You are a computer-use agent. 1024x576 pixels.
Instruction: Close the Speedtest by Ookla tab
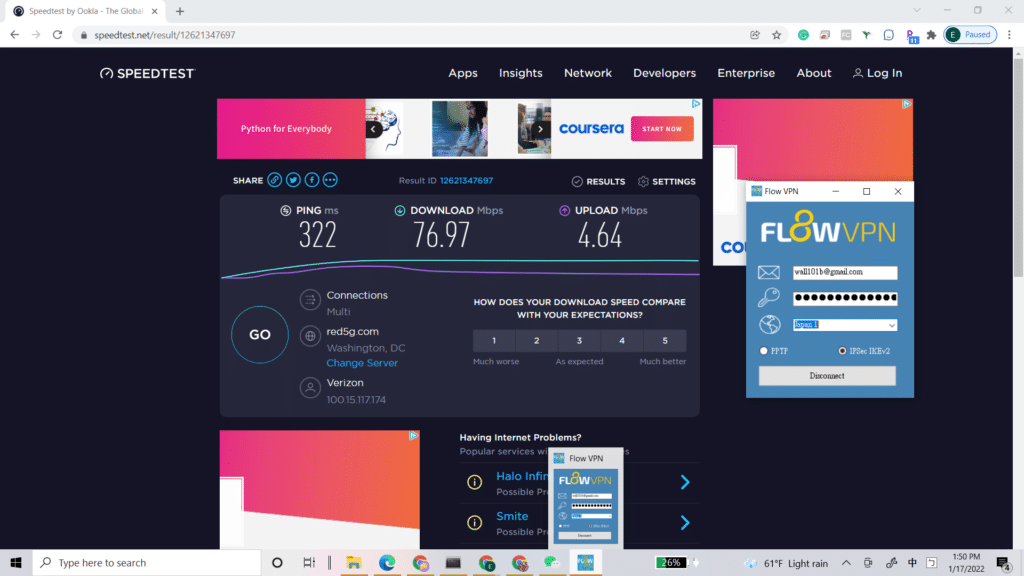(x=155, y=11)
